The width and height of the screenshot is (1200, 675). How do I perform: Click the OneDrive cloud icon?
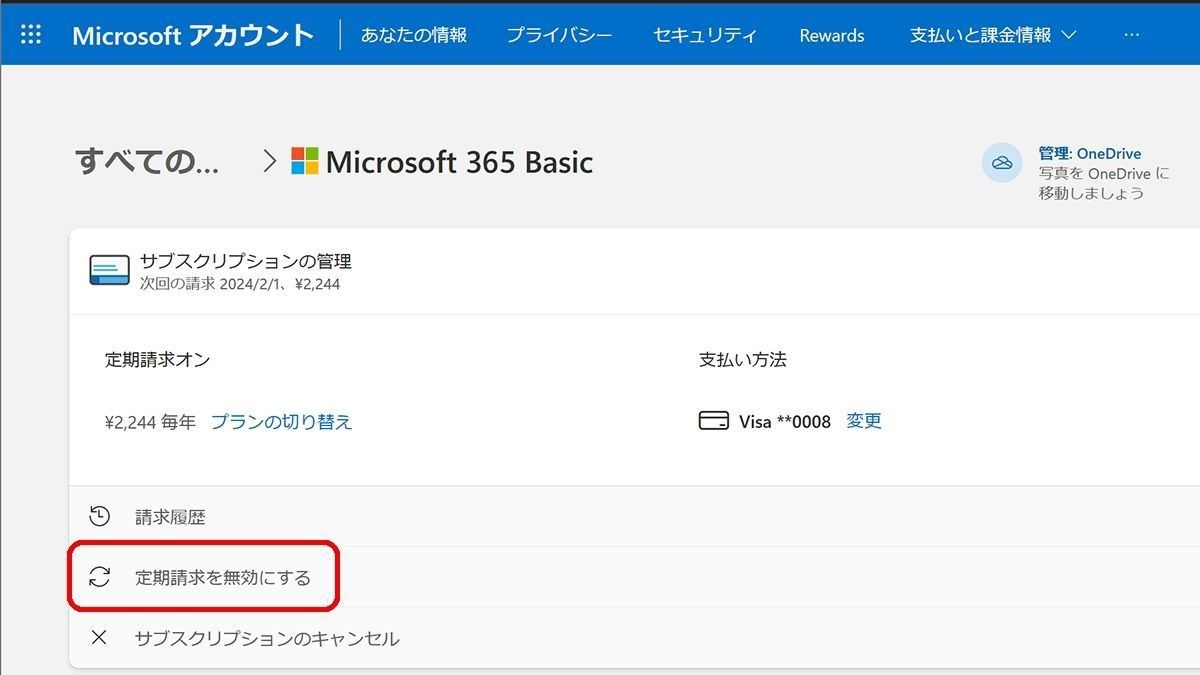(1002, 163)
